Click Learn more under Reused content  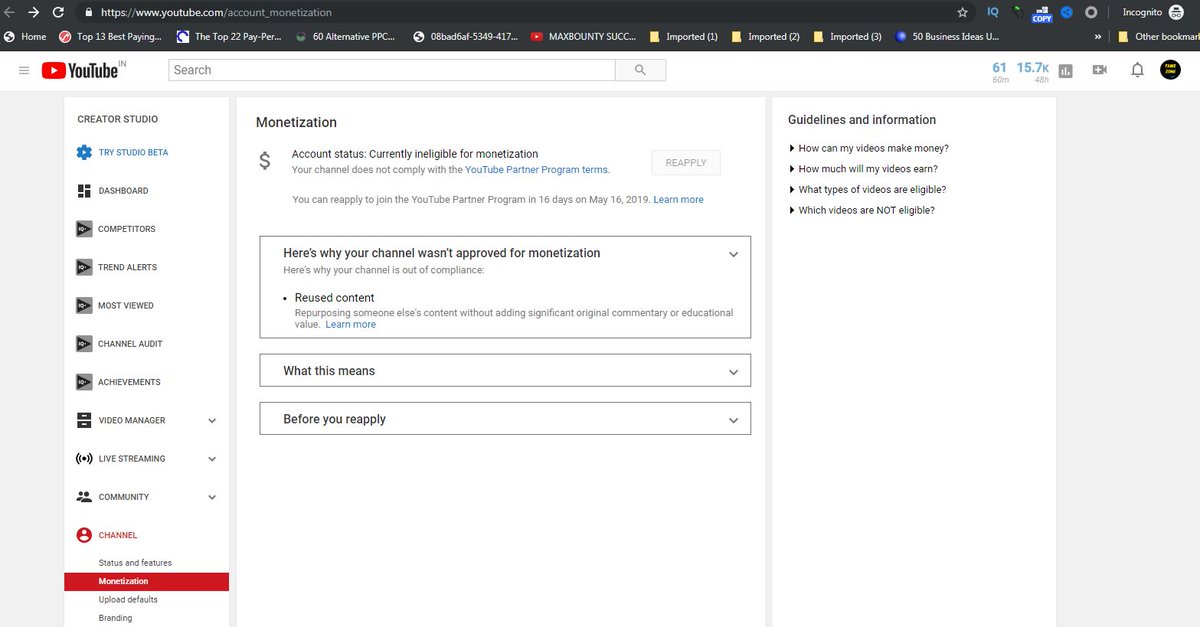(350, 325)
